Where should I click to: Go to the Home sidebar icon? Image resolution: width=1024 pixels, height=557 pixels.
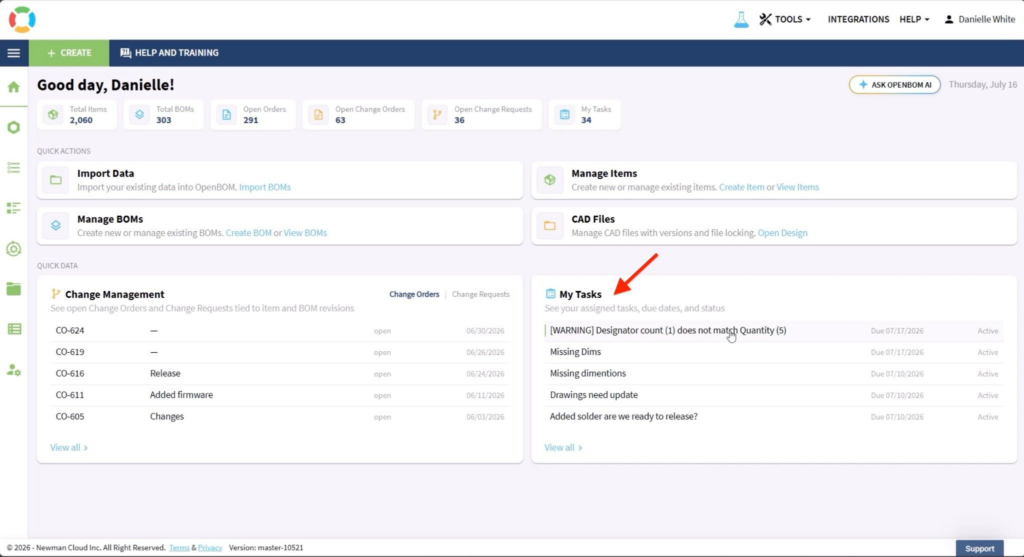(x=14, y=87)
